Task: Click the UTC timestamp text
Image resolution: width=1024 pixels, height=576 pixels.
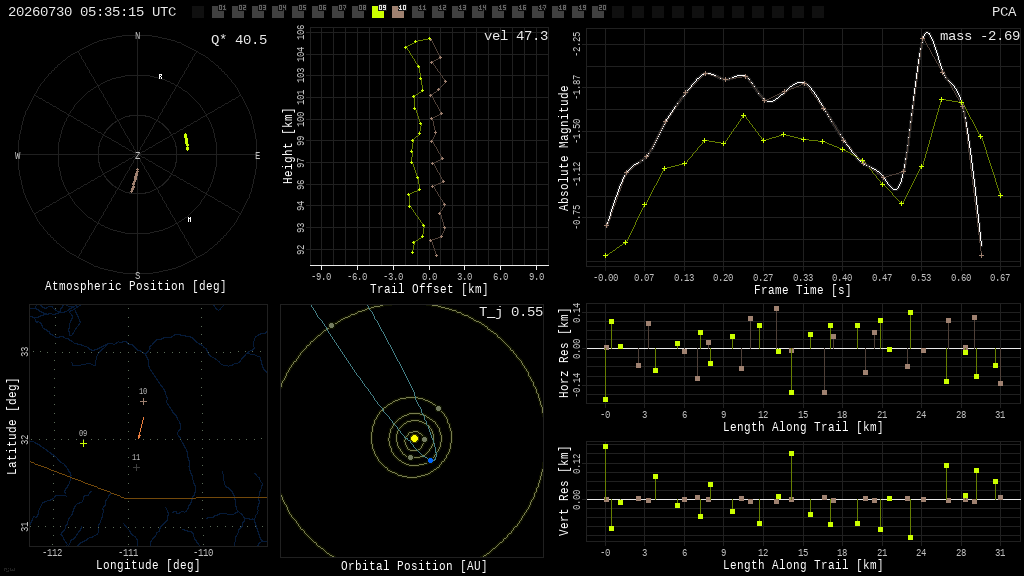Action: point(92,12)
